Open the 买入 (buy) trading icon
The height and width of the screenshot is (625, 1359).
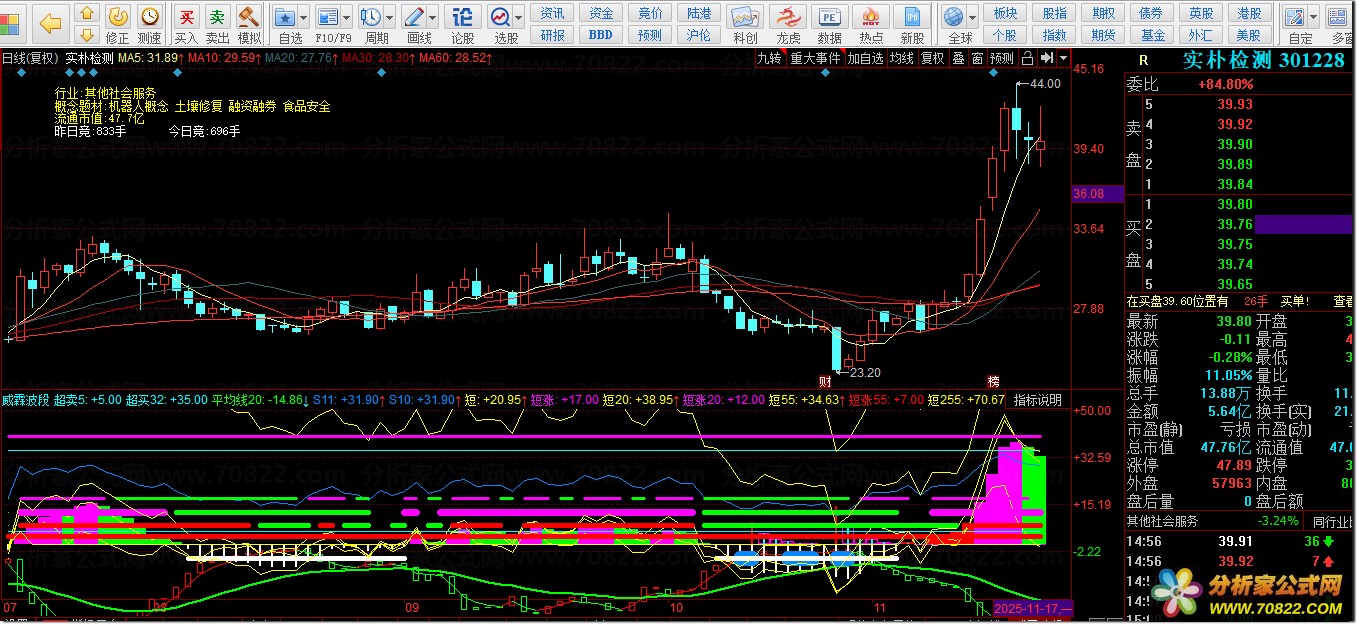point(186,24)
